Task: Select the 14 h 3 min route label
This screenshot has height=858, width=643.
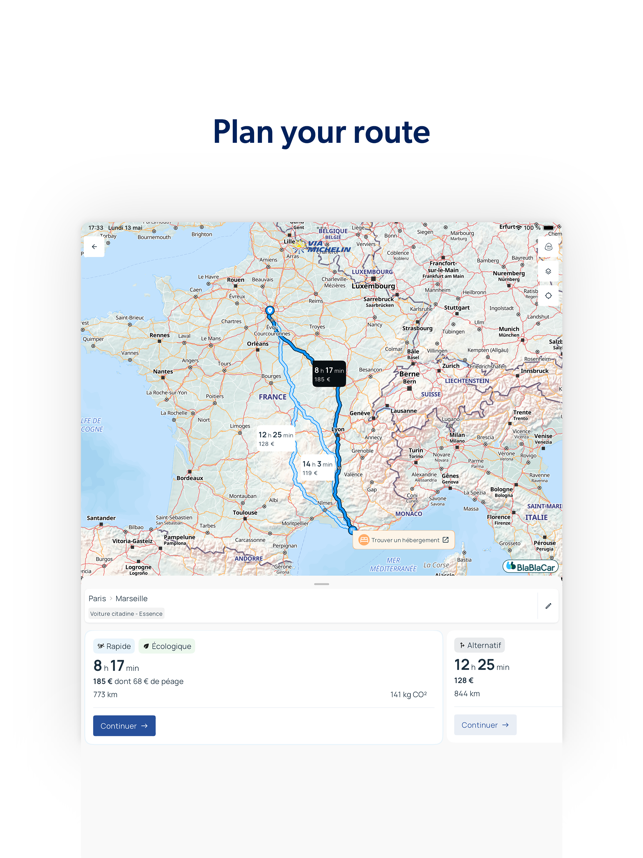Action: coord(317,467)
